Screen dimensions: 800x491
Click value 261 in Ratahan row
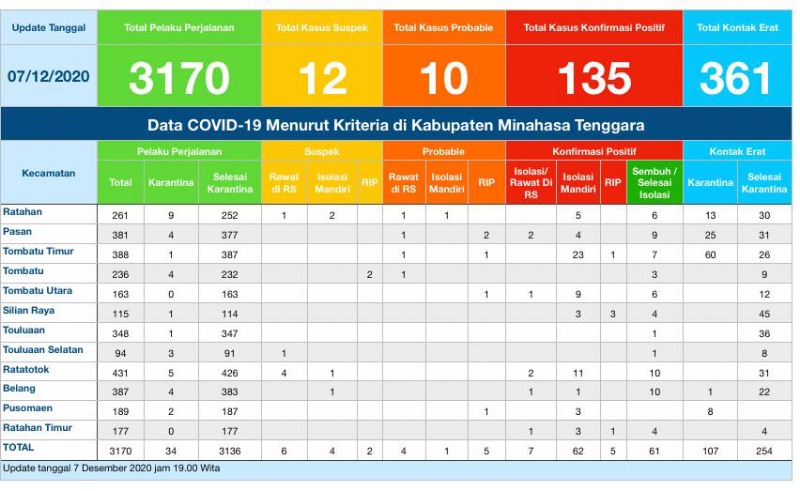pos(120,215)
